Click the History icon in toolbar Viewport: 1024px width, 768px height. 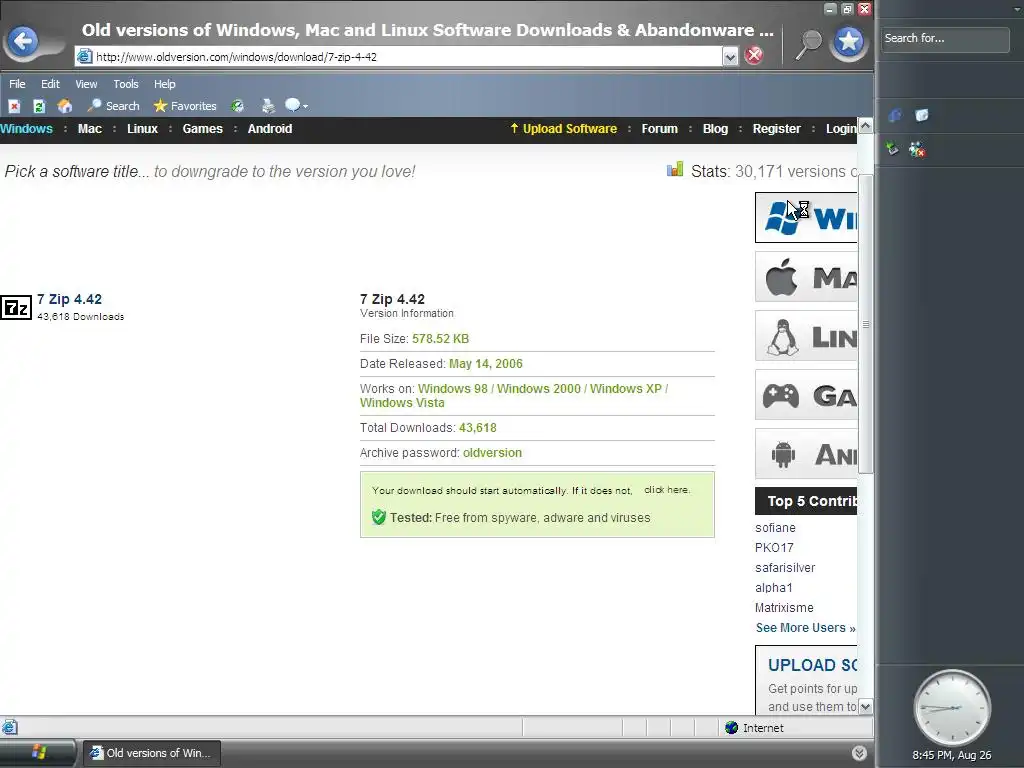pyautogui.click(x=238, y=106)
